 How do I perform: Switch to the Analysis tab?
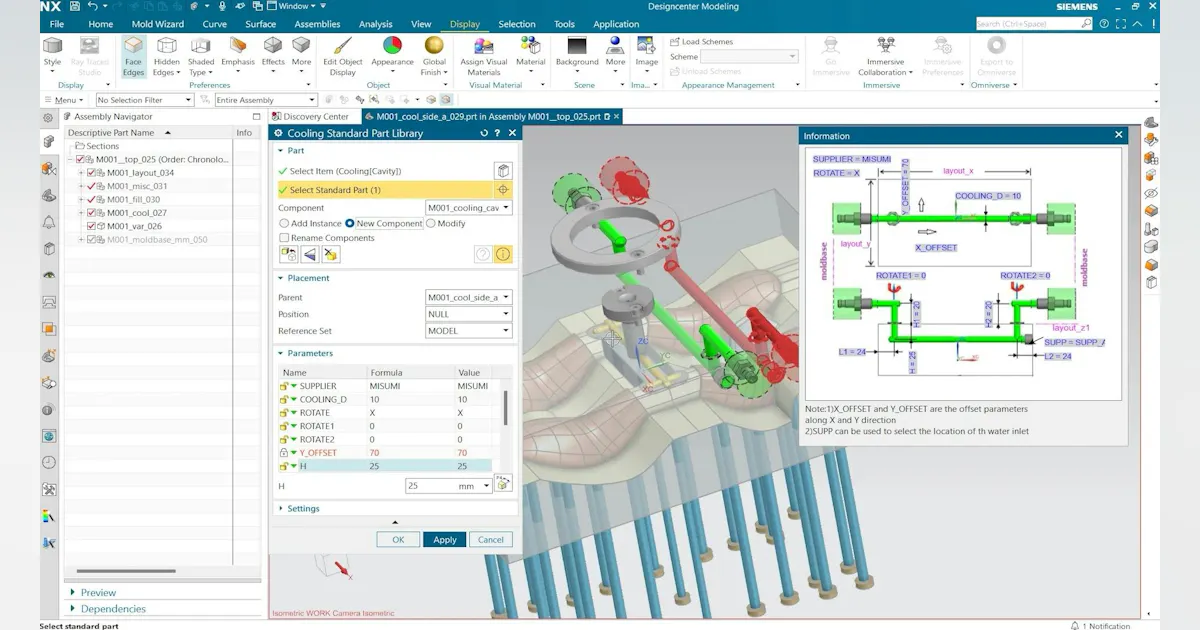coord(376,24)
